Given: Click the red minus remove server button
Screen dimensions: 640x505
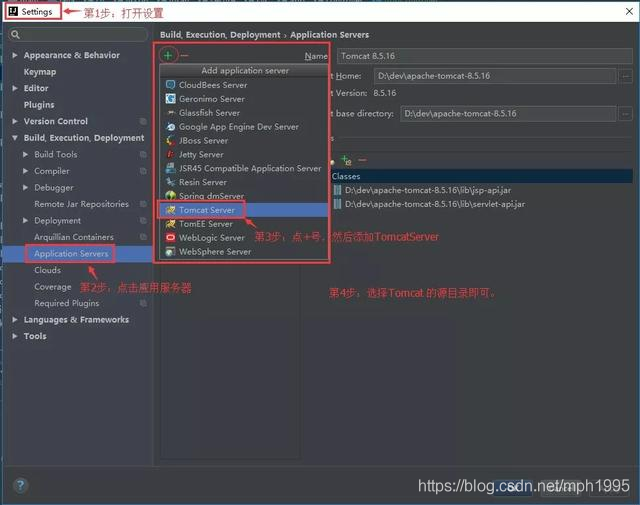Looking at the screenshot, I should click(184, 55).
